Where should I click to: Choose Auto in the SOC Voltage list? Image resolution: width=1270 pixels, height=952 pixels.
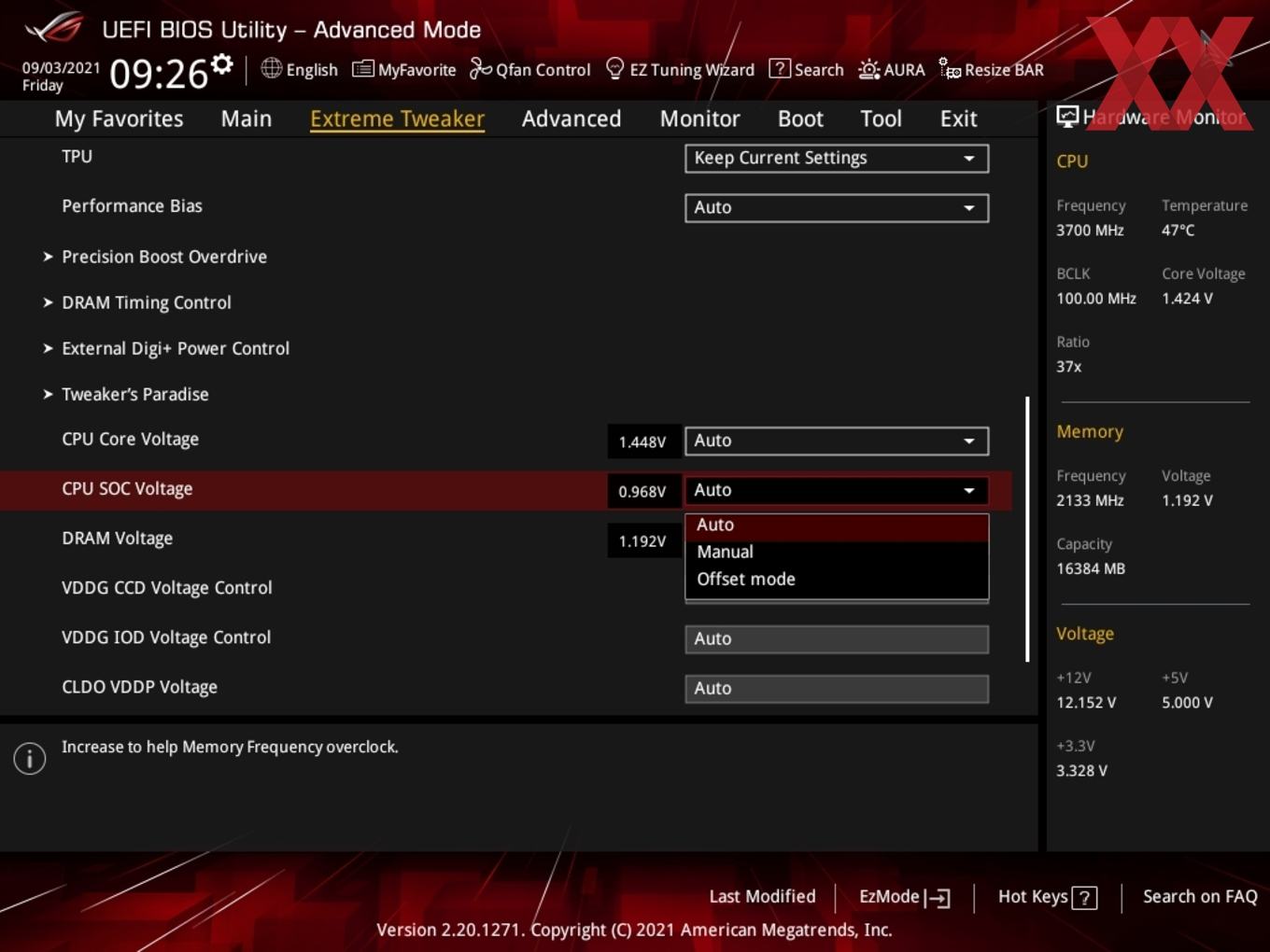pos(837,525)
